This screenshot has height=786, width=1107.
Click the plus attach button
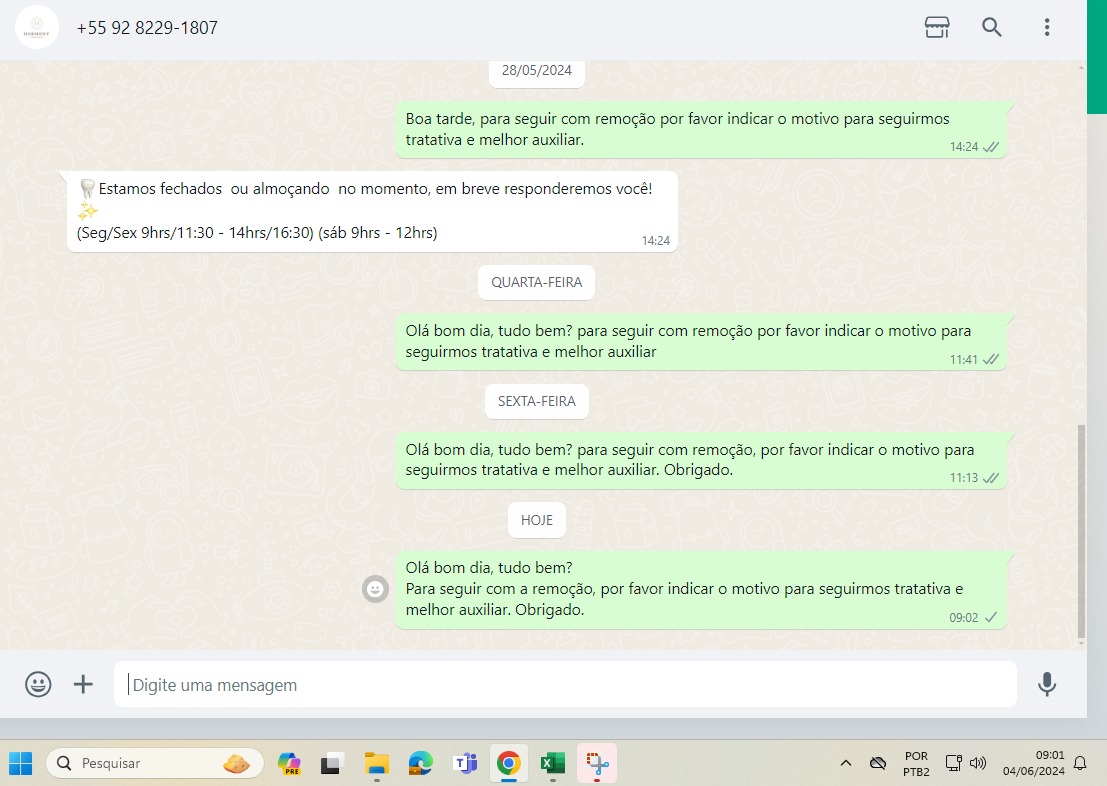pyautogui.click(x=83, y=685)
